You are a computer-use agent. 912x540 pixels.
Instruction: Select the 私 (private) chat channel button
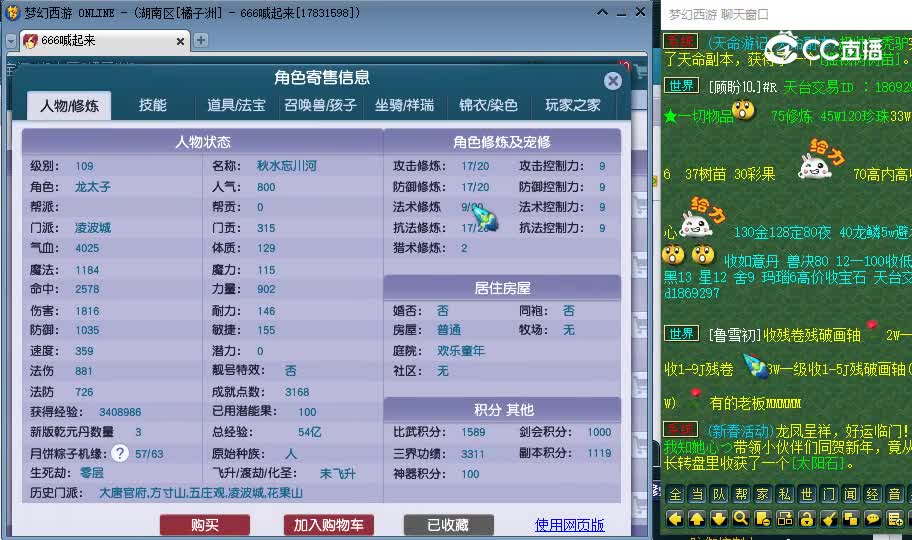coord(785,494)
